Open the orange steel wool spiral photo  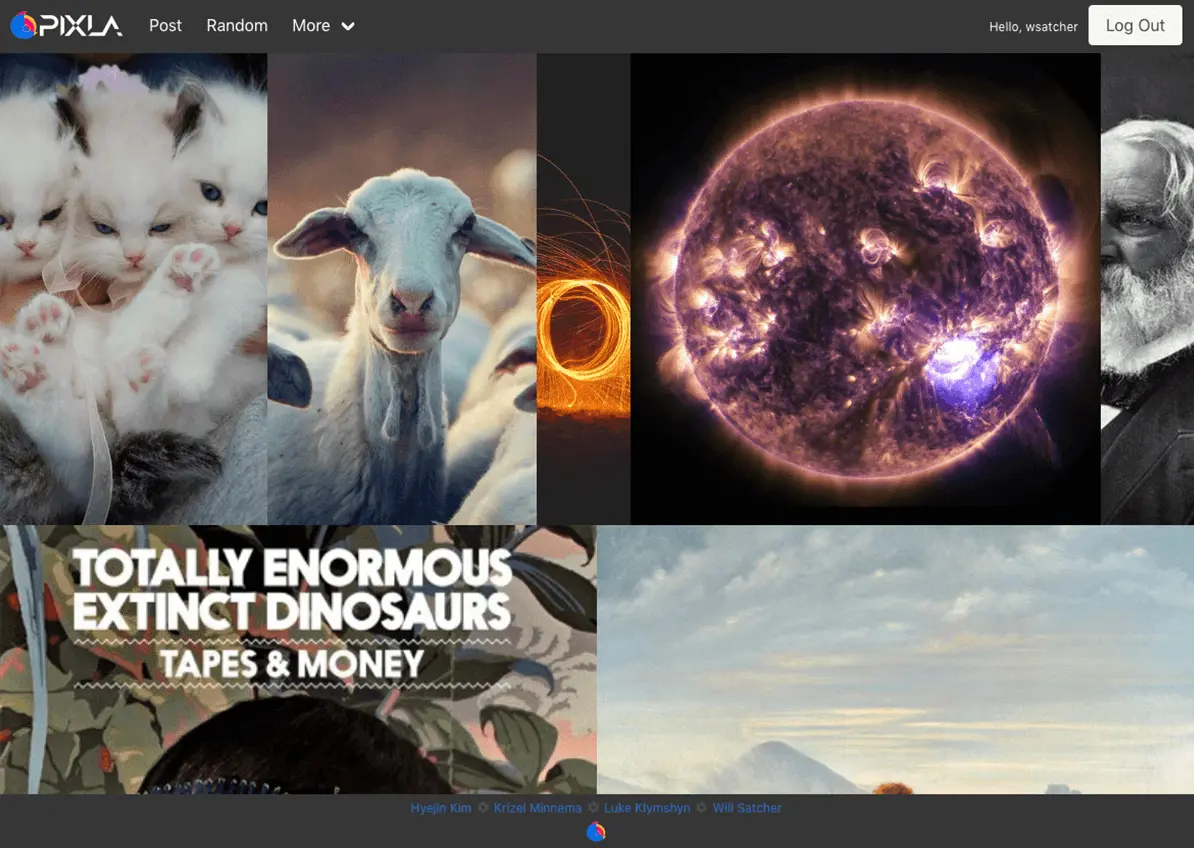[x=584, y=289]
